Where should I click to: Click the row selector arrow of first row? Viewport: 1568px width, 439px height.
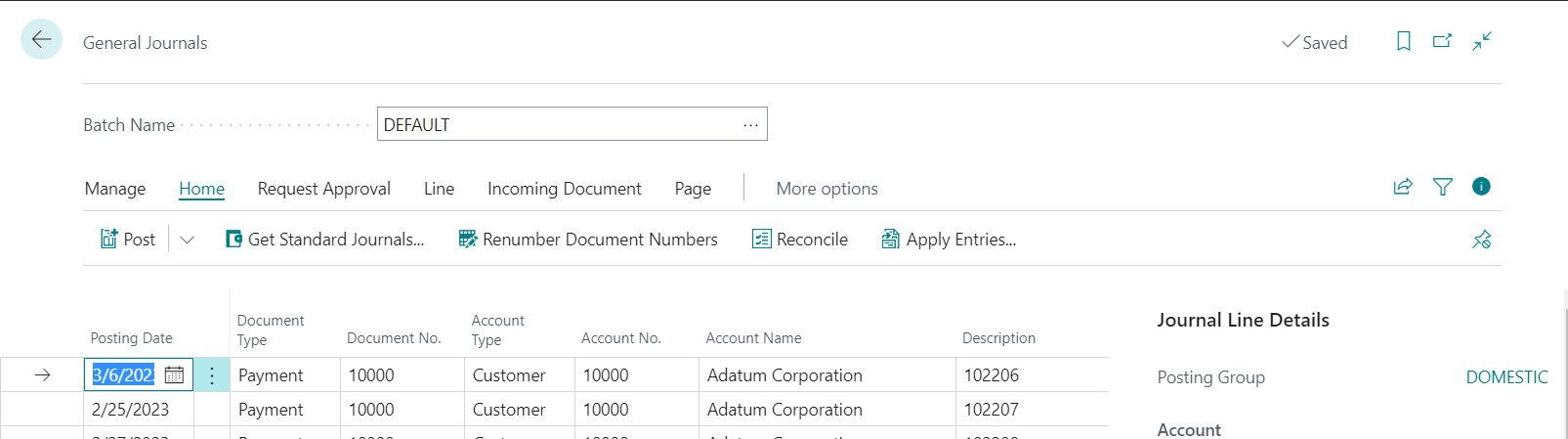(42, 375)
